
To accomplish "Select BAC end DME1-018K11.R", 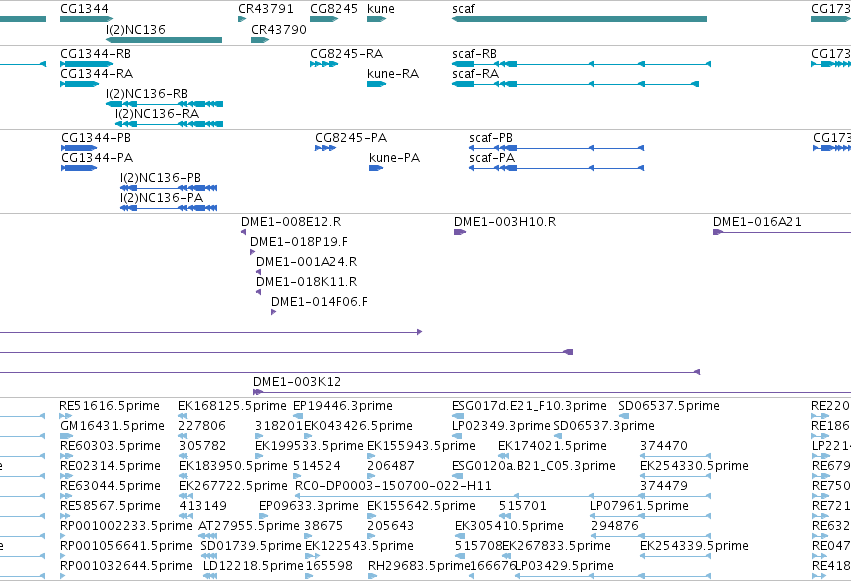I will (258, 292).
